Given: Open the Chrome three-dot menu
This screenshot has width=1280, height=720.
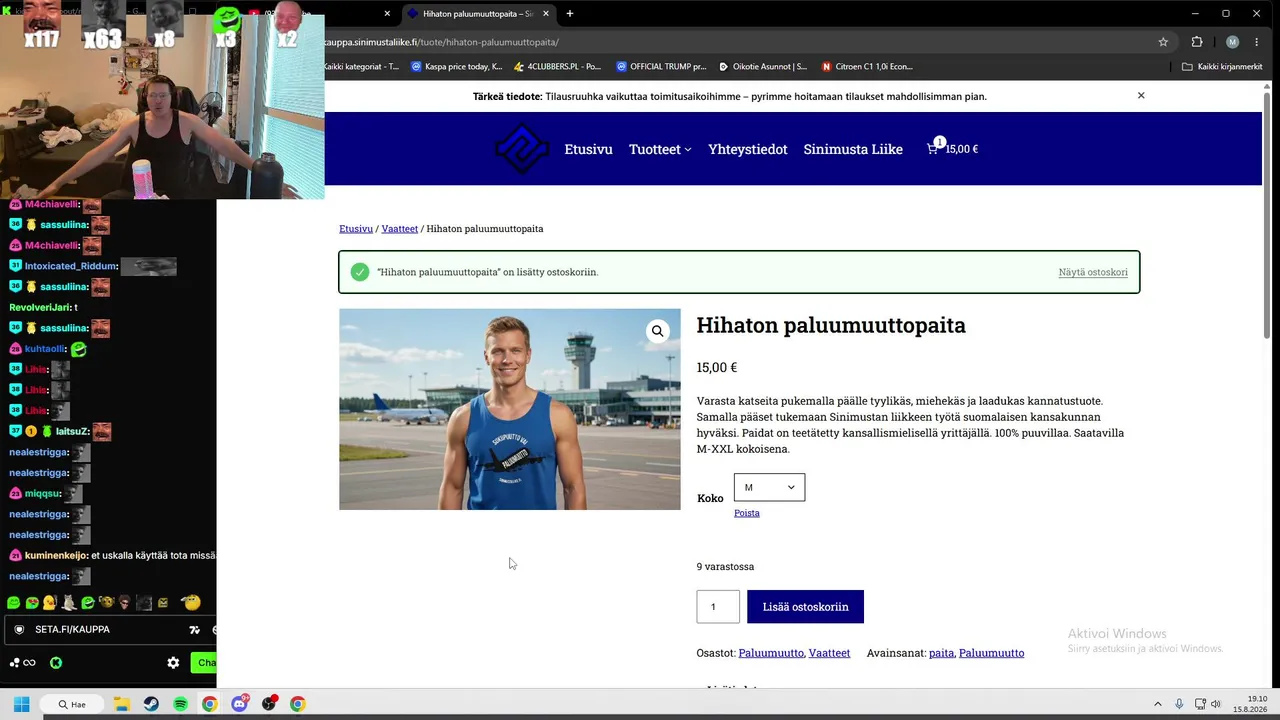Looking at the screenshot, I should (x=1257, y=42).
